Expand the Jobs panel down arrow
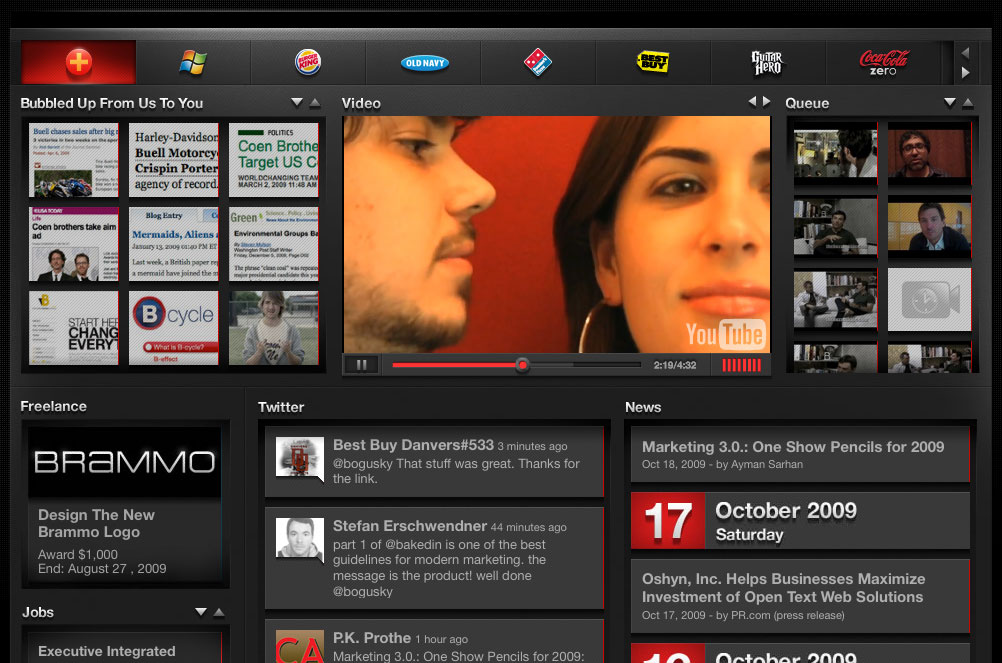 tap(201, 612)
